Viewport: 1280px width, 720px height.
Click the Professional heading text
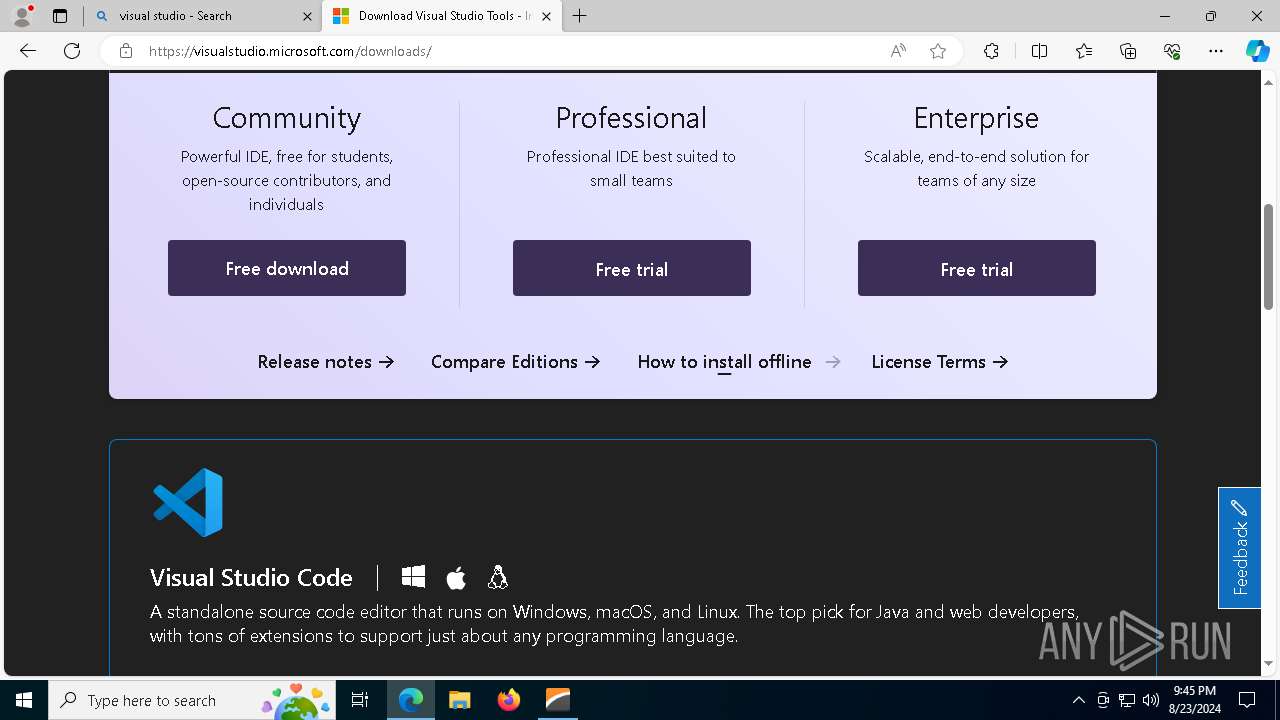pyautogui.click(x=631, y=118)
